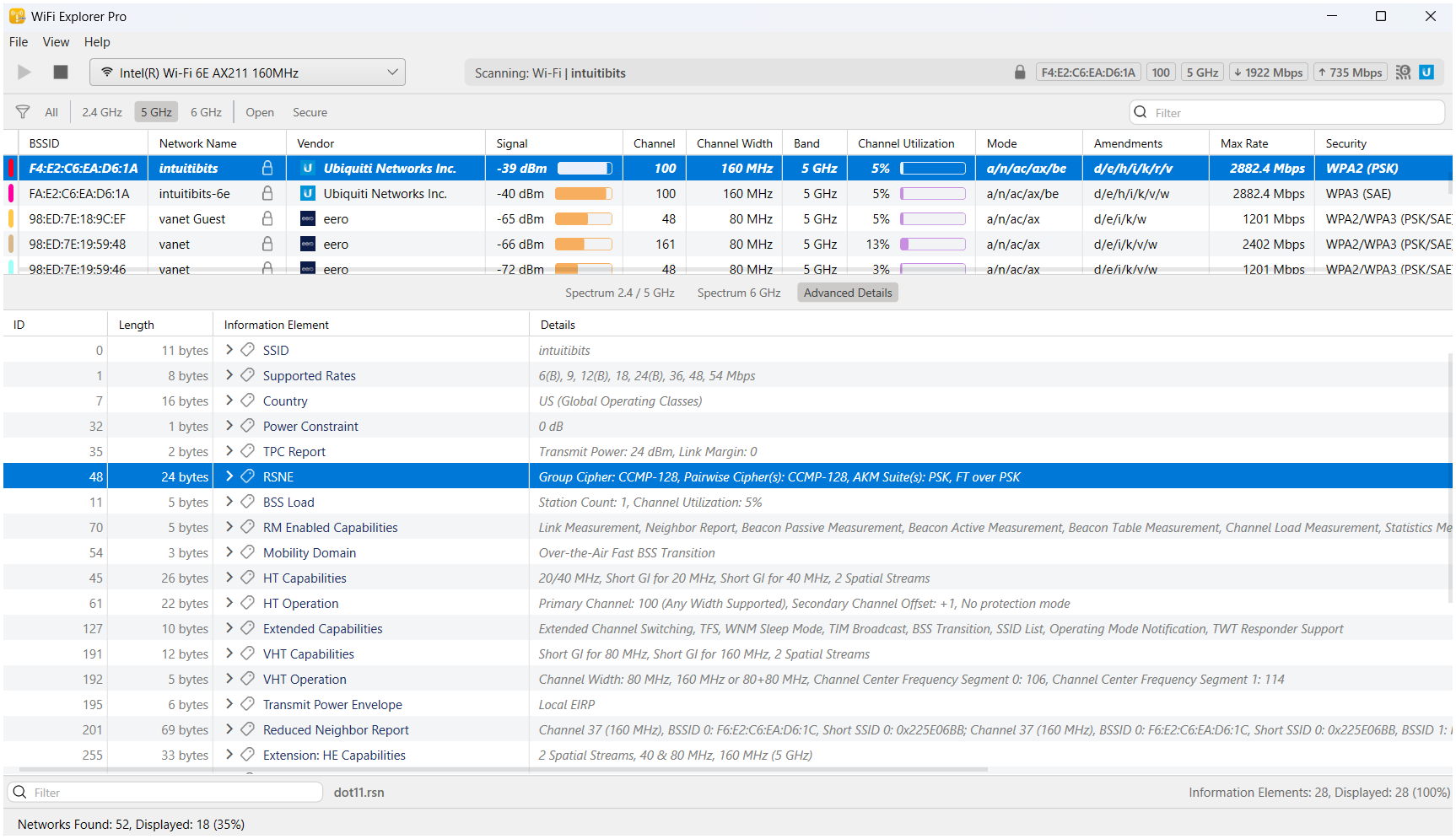
Task: Expand the Power Constraint element
Action: 229,426
